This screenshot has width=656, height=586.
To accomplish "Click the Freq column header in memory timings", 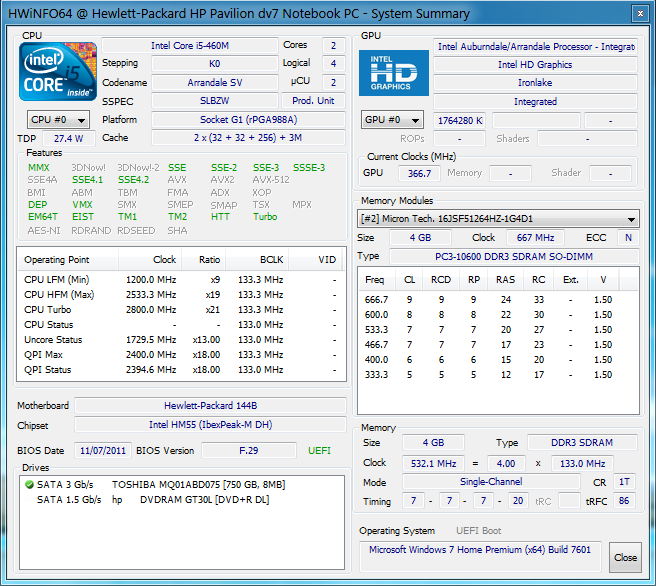I will 375,279.
